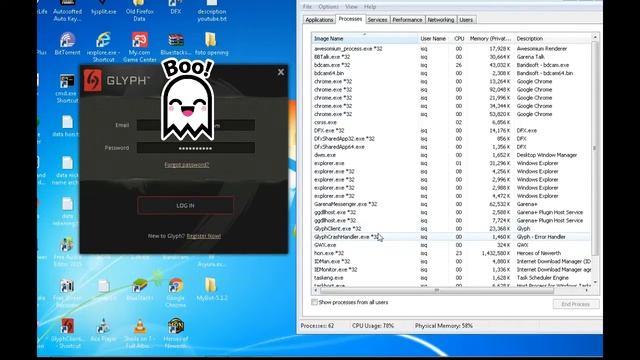Switch to the Services tab

point(377,20)
